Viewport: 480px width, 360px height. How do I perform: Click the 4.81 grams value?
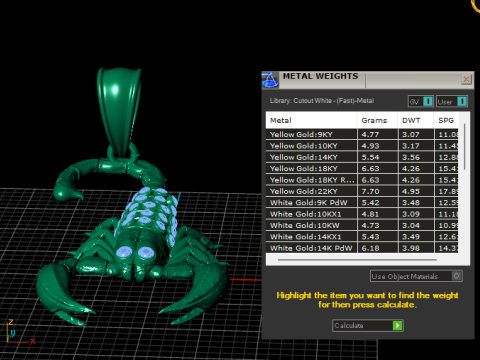point(370,214)
